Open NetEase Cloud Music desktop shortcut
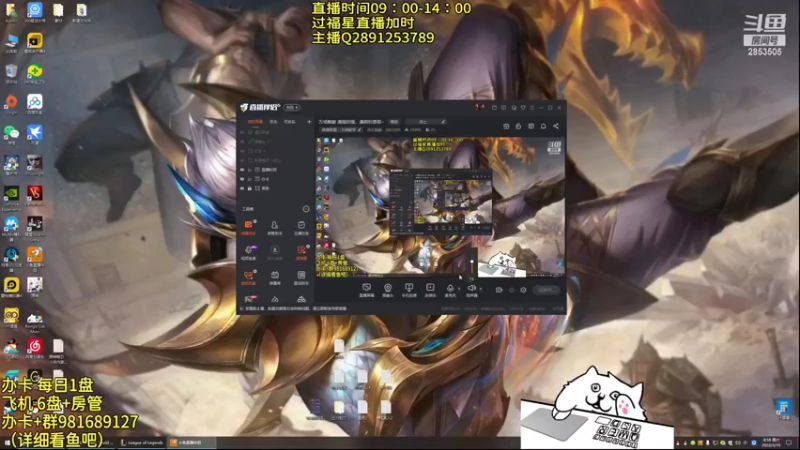The height and width of the screenshot is (450, 800). [35, 348]
